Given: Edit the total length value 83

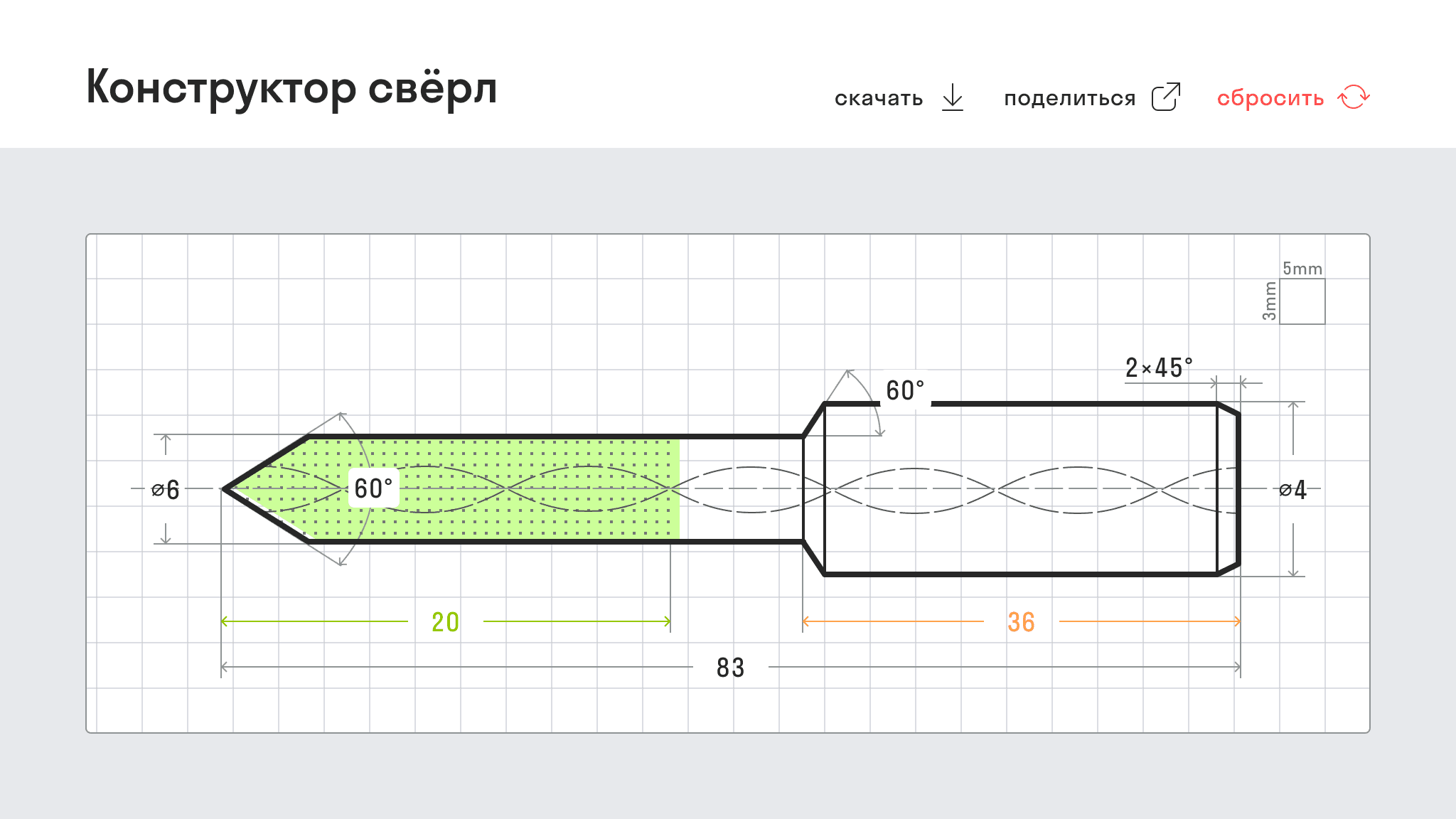Looking at the screenshot, I should click(x=730, y=668).
